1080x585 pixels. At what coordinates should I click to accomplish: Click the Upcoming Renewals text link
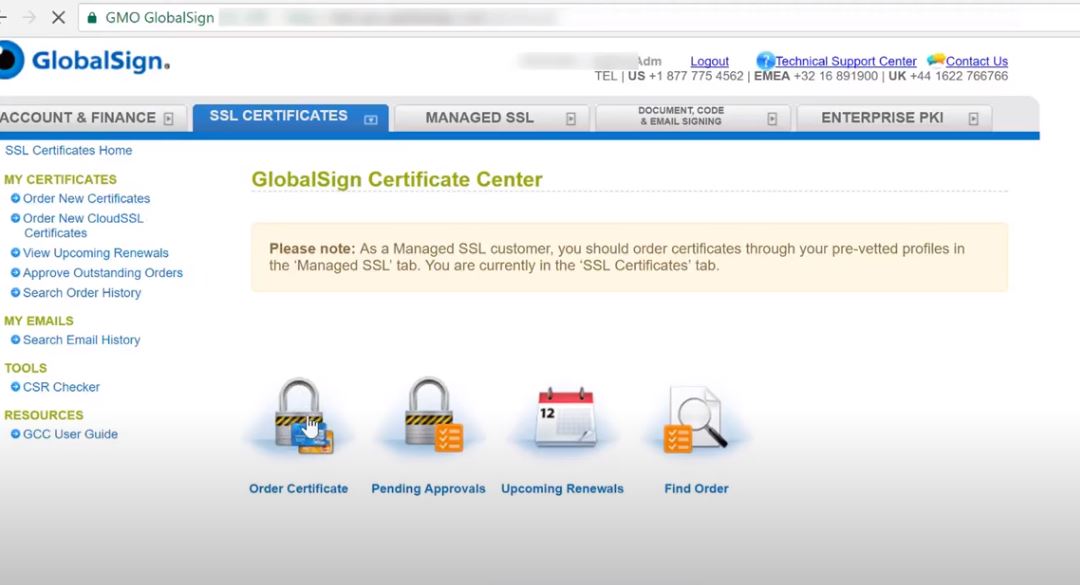pyautogui.click(x=562, y=489)
